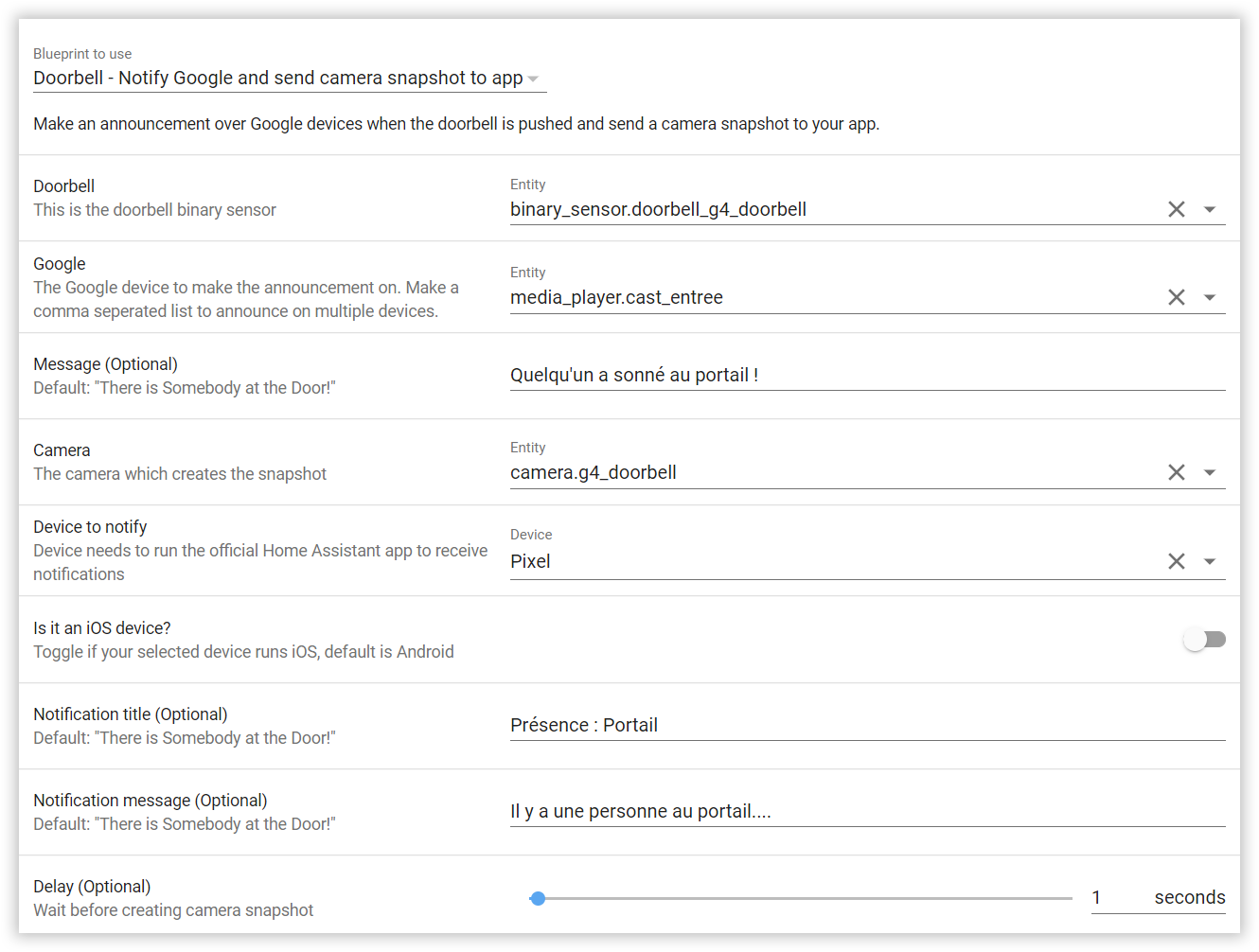Clear the Camera entity field
This screenshot has width=1259, height=952.
click(1176, 472)
